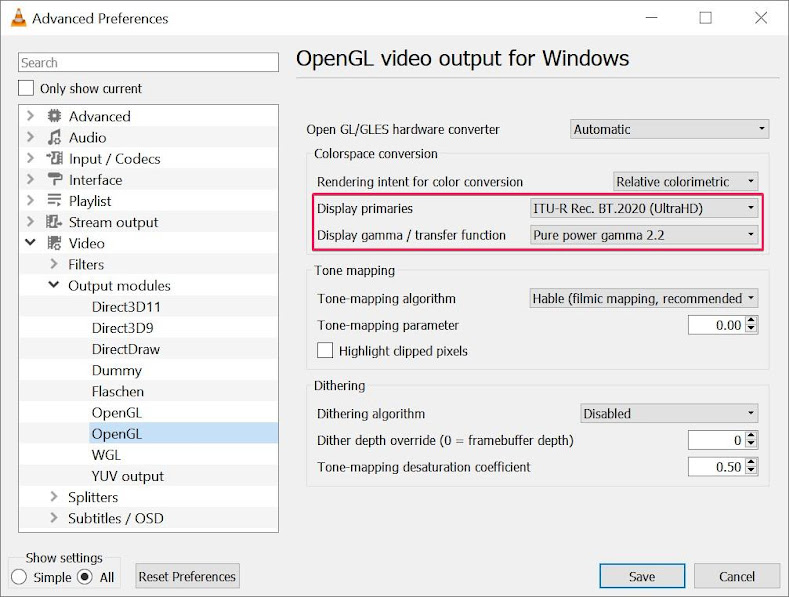789x597 pixels.
Task: Close the Advanced Preferences window
Action: tap(761, 18)
